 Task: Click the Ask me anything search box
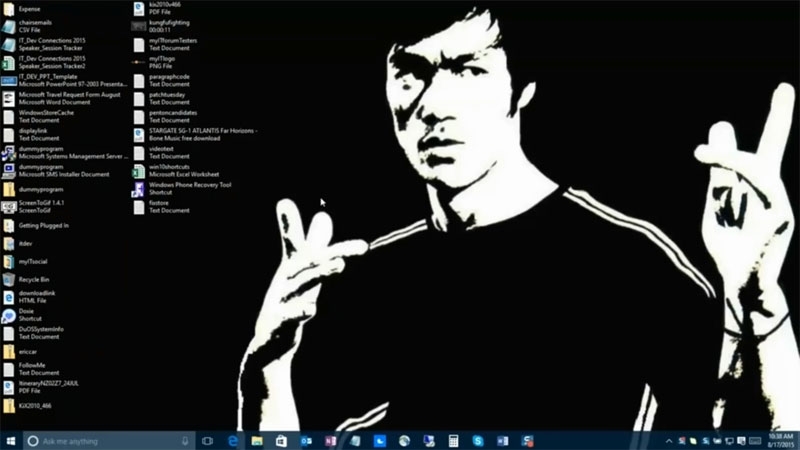(109, 441)
